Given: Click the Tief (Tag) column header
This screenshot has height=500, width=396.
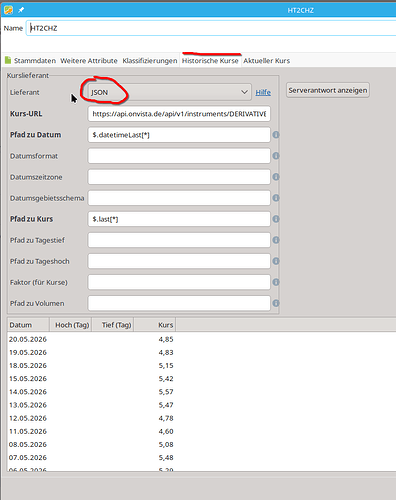Looking at the screenshot, I should click(113, 325).
